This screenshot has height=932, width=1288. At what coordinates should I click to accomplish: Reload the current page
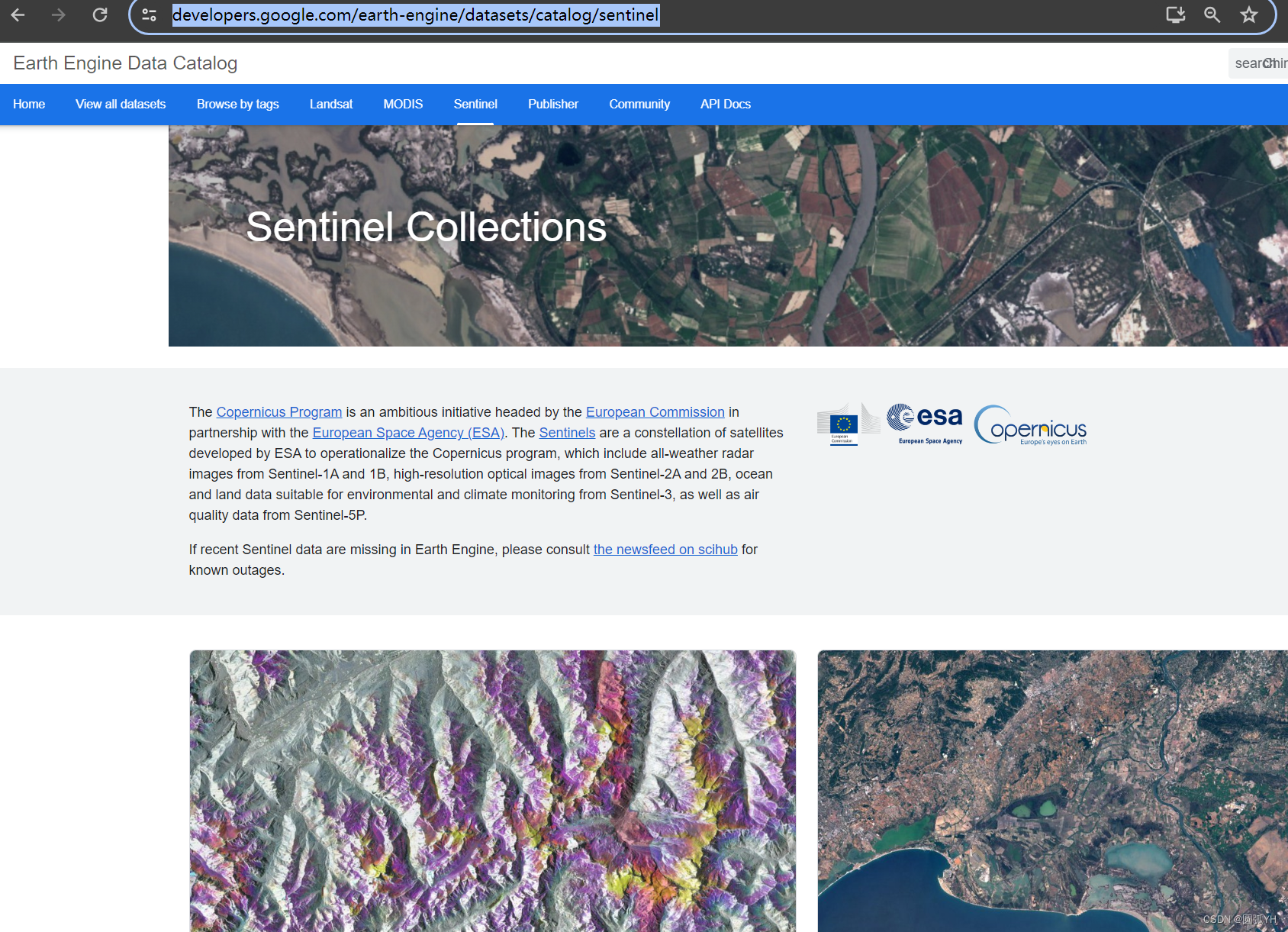tap(100, 15)
